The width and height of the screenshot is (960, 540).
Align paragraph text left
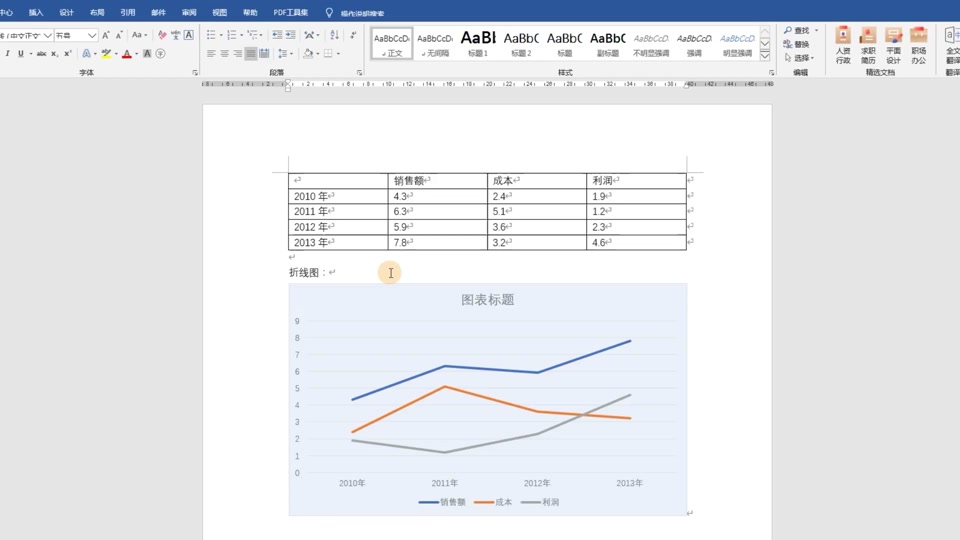tap(211, 54)
